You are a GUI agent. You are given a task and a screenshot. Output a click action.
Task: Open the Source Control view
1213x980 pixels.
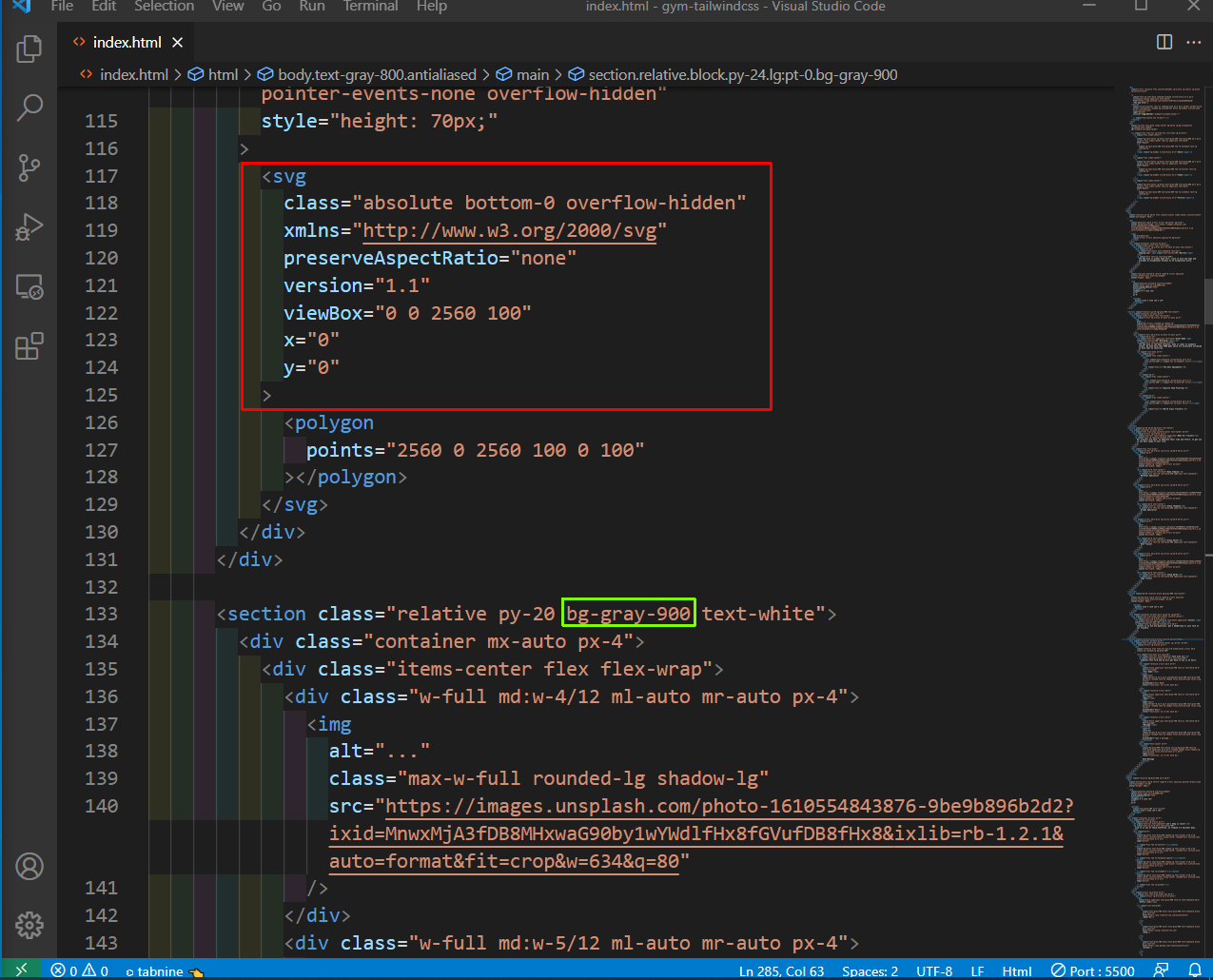[x=29, y=167]
